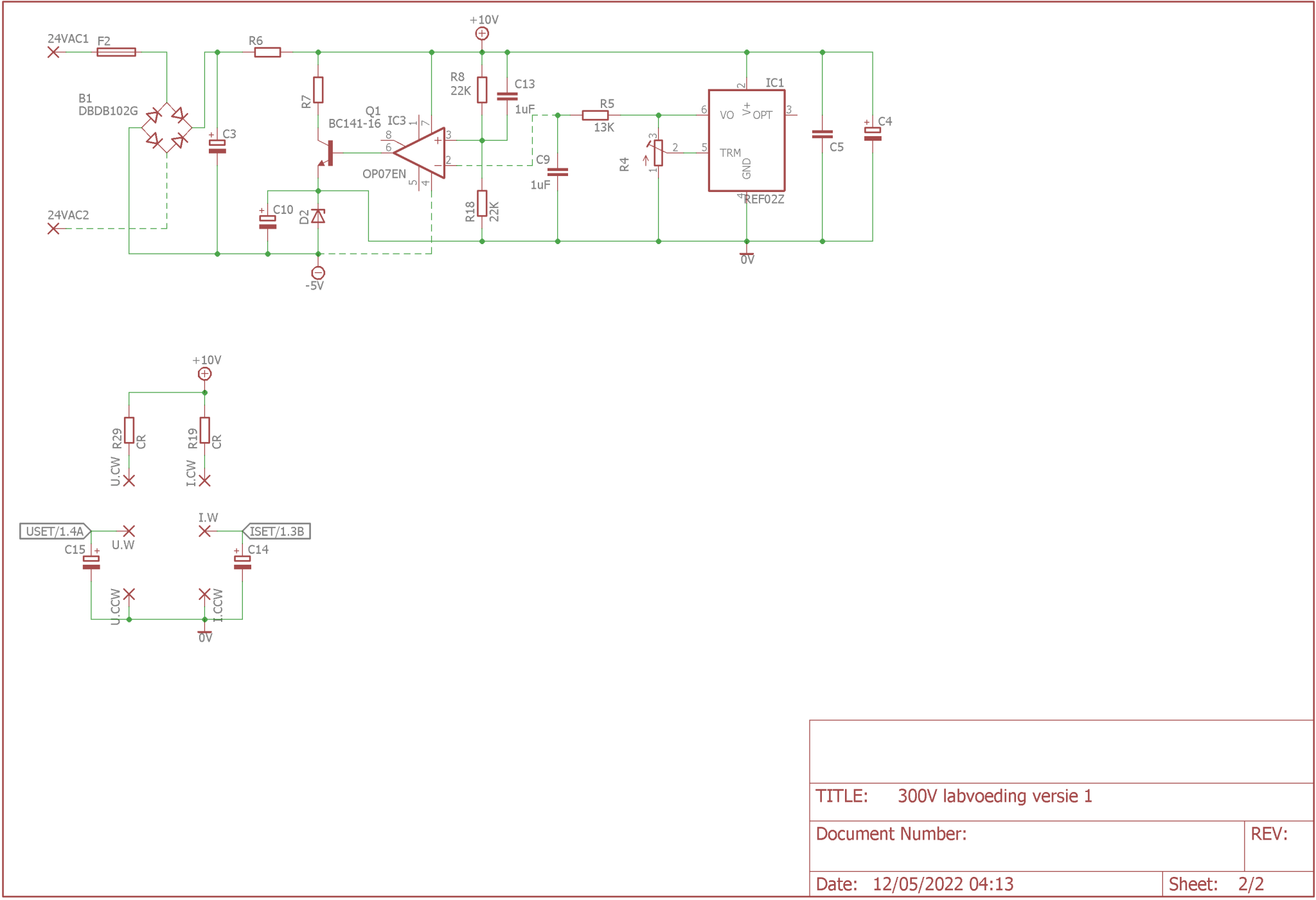Viewport: 1316px width, 900px height.
Task: Select the vertical resistor R7
Action: point(318,90)
